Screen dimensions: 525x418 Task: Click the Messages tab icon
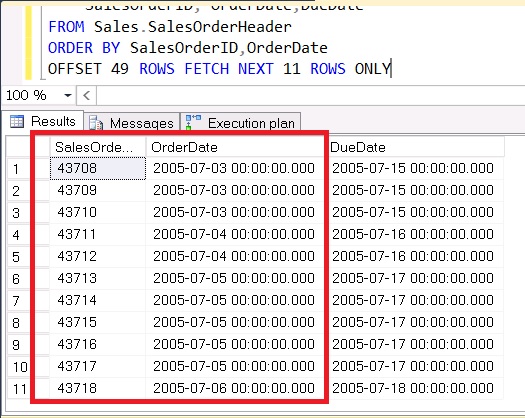[x=96, y=123]
